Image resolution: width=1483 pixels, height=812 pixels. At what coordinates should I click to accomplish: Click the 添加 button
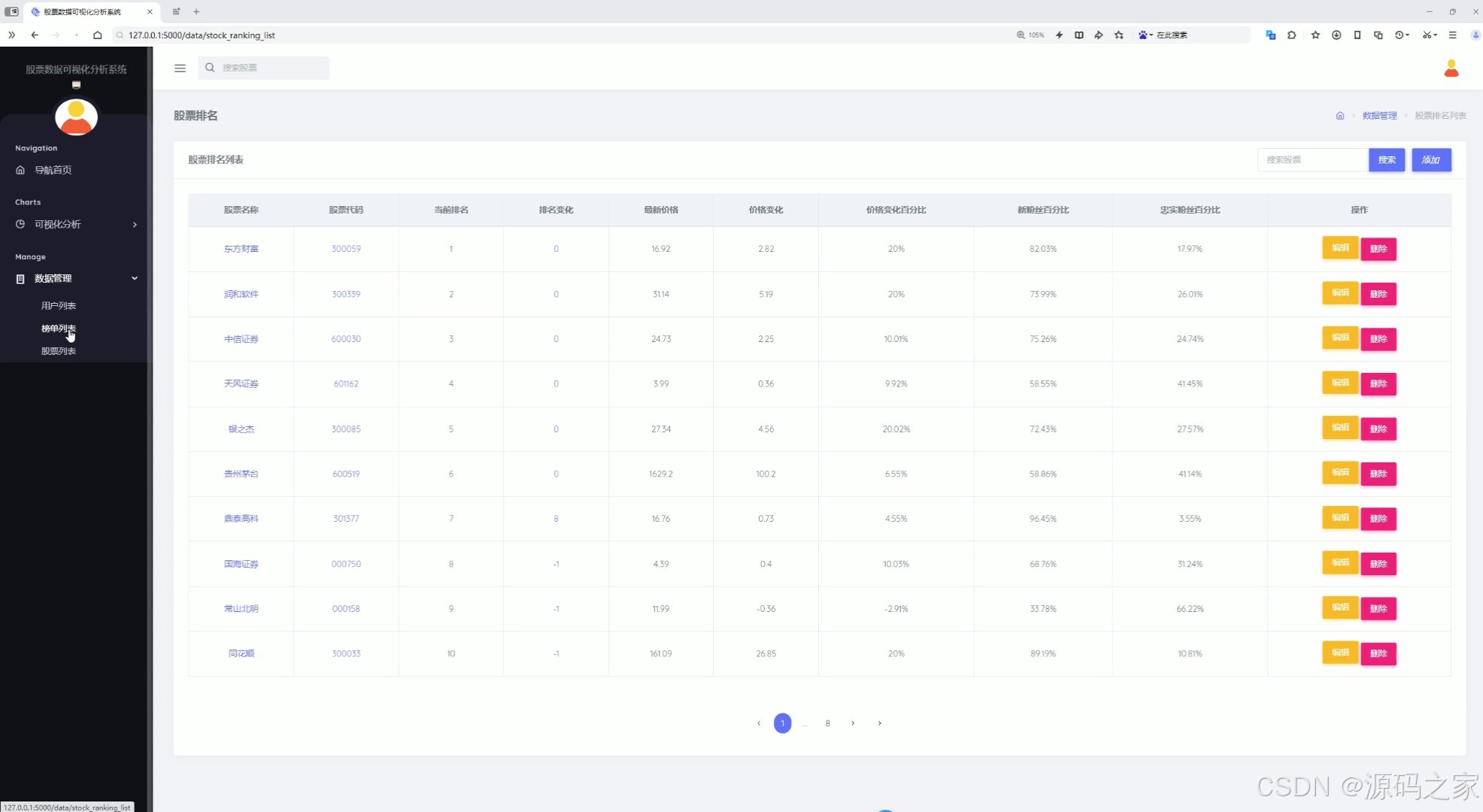click(1430, 160)
